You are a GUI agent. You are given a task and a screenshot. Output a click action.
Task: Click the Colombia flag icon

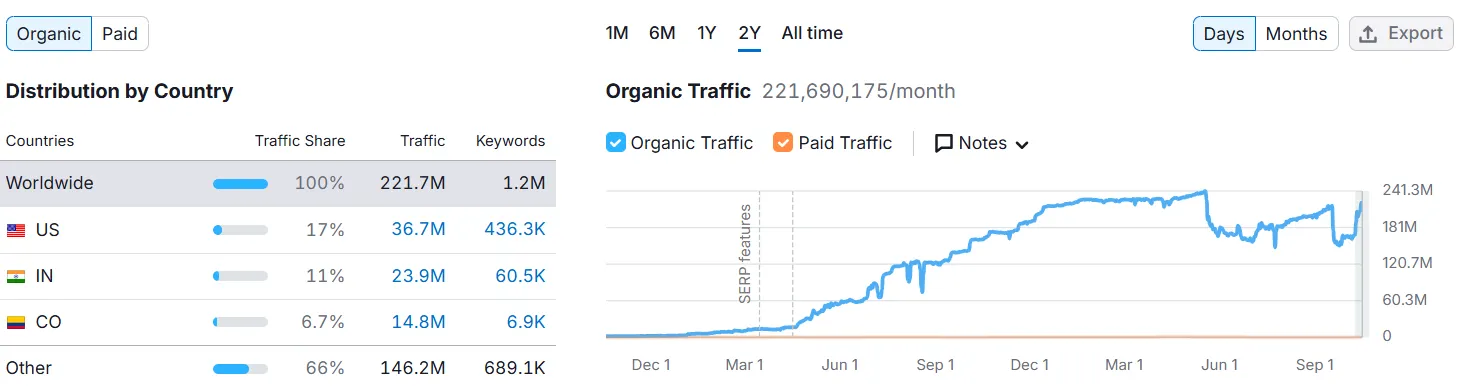point(16,322)
